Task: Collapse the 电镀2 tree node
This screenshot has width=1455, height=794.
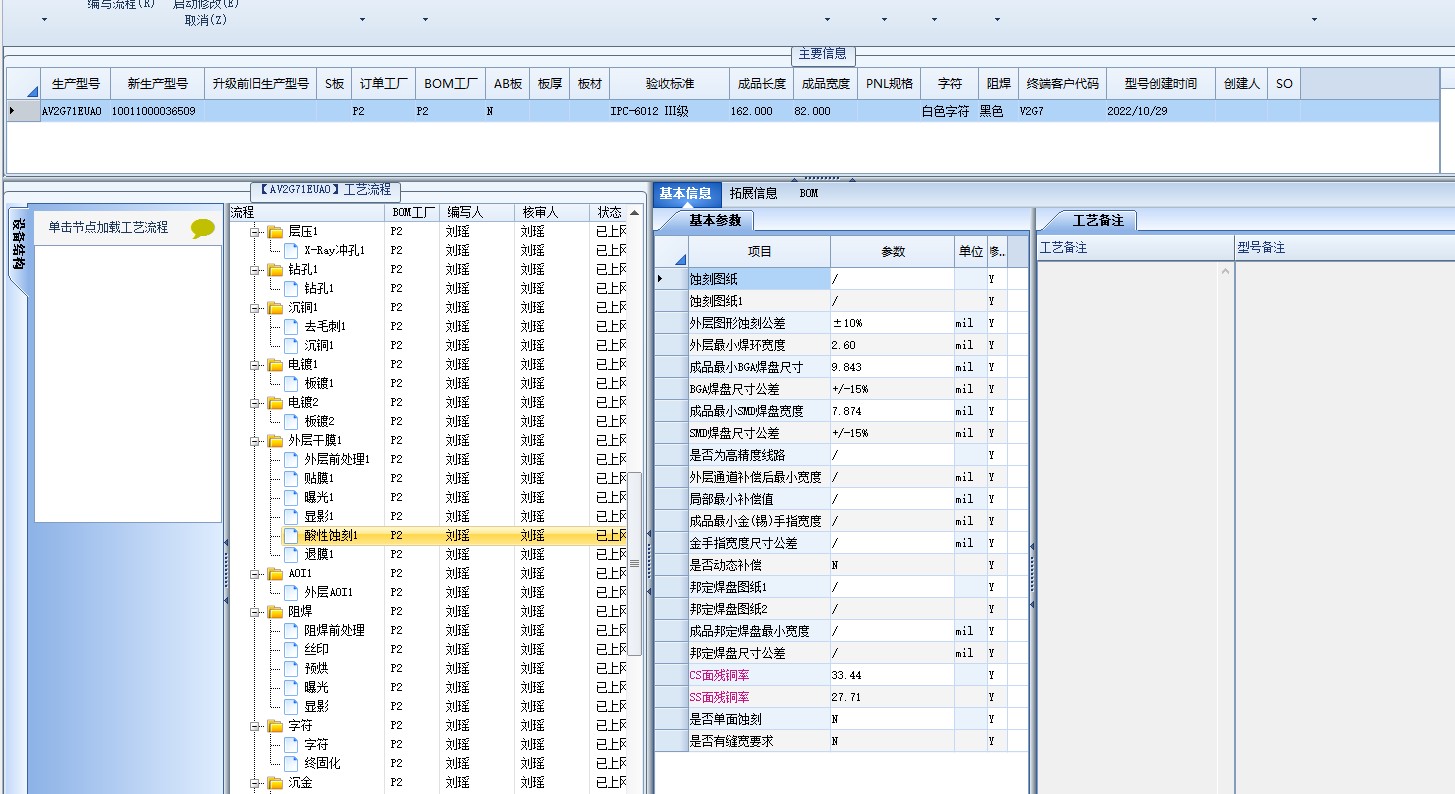Action: [x=255, y=402]
